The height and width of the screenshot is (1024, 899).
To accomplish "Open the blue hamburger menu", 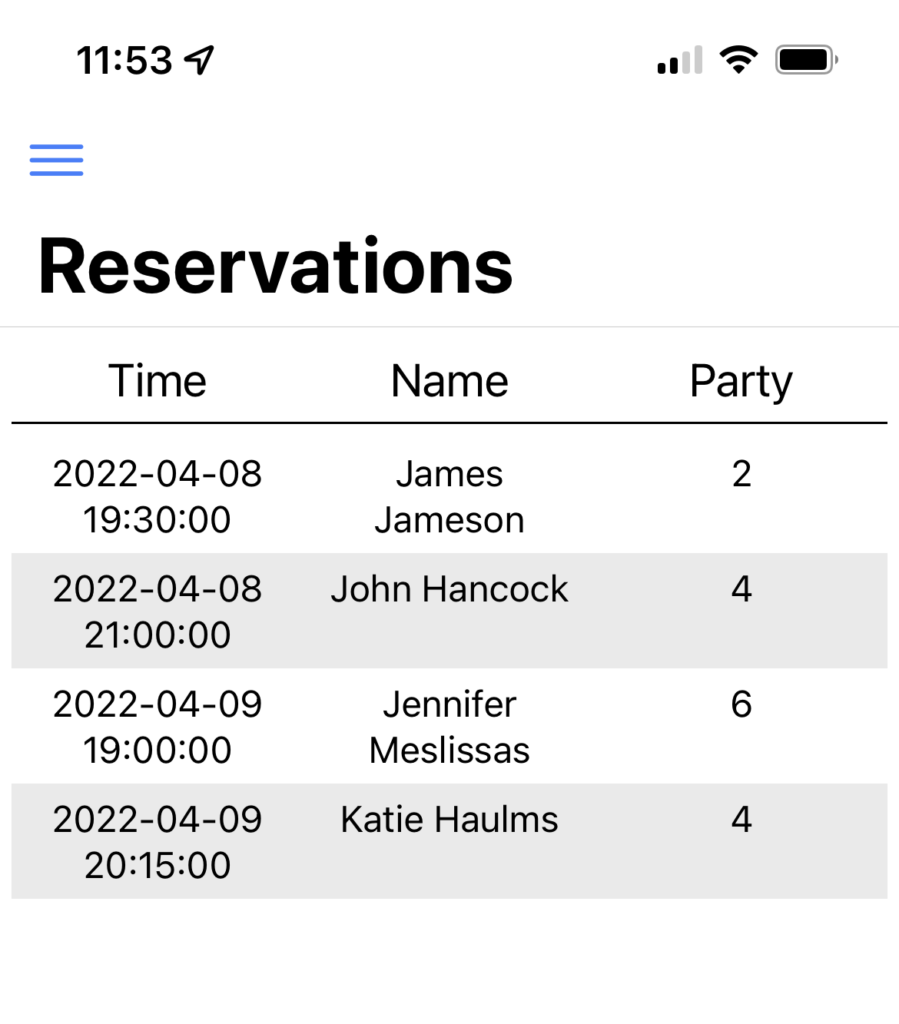I will click(x=56, y=160).
